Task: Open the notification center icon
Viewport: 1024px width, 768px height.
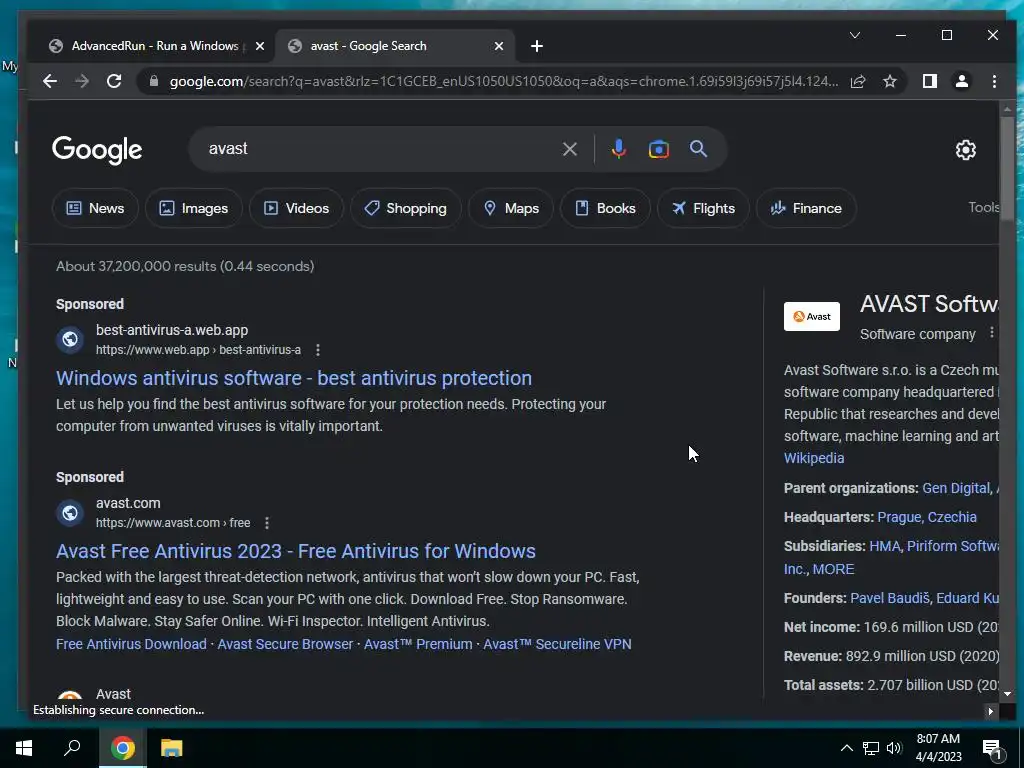Action: point(993,749)
